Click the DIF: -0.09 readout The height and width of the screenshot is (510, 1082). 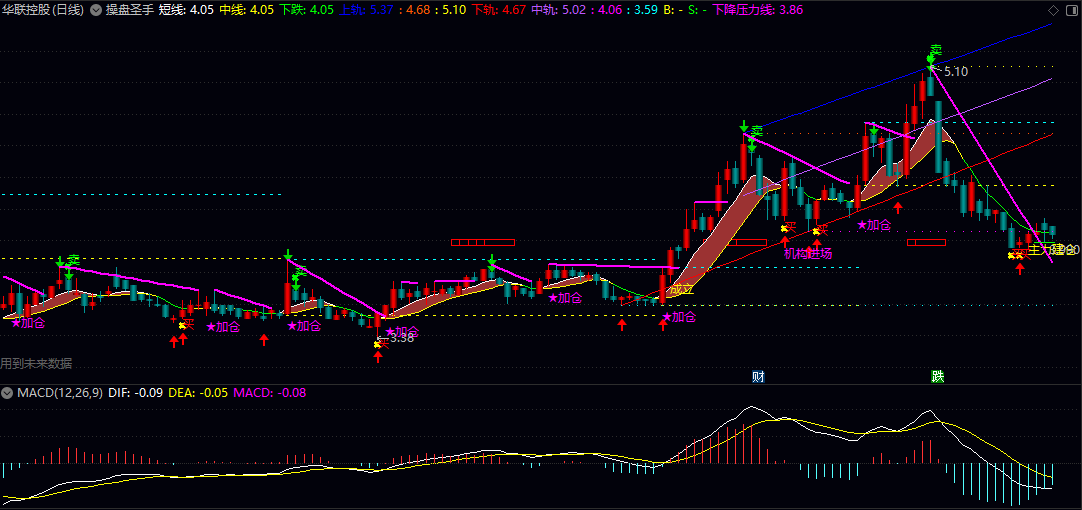pos(135,393)
